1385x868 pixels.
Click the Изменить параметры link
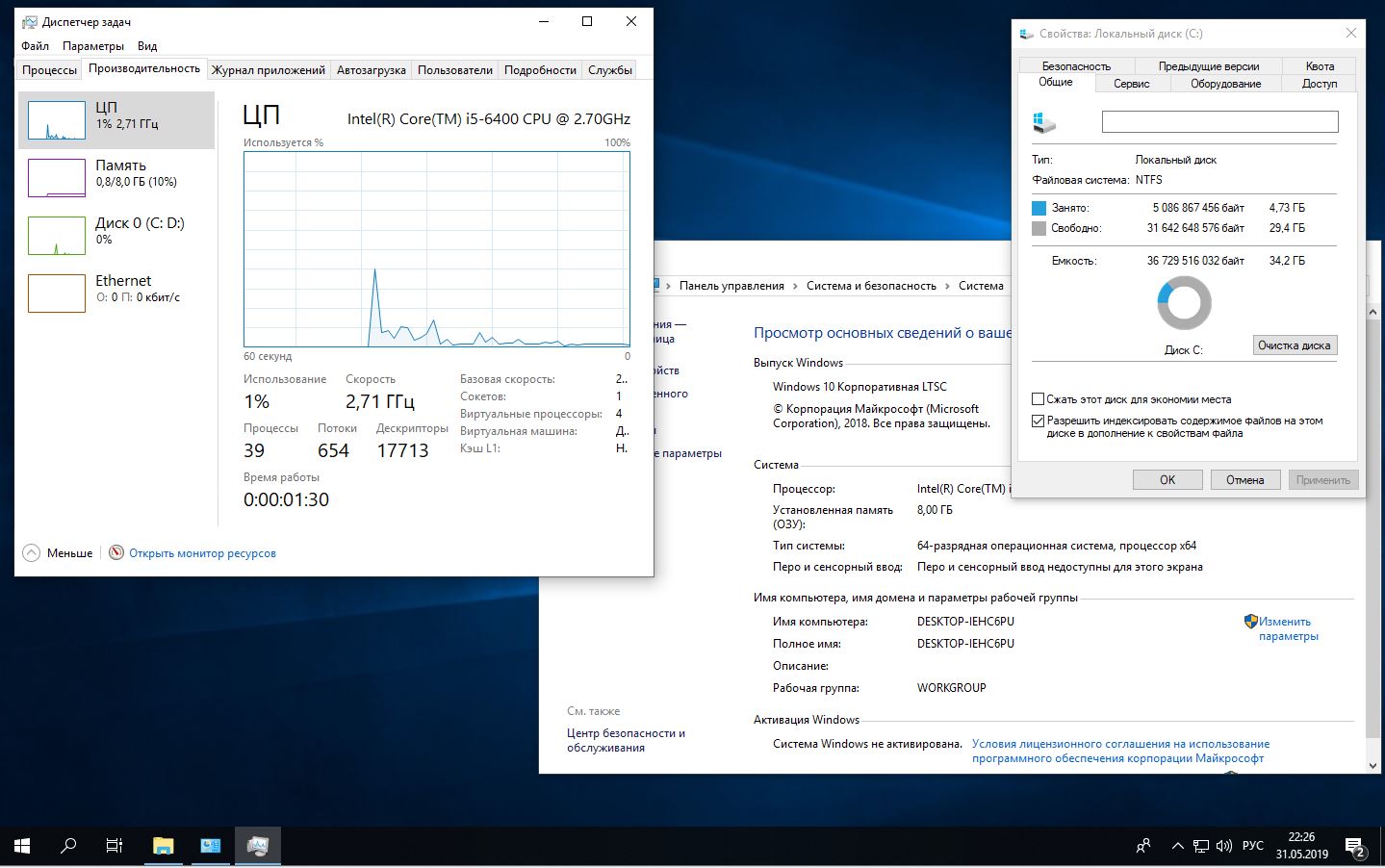click(1289, 628)
